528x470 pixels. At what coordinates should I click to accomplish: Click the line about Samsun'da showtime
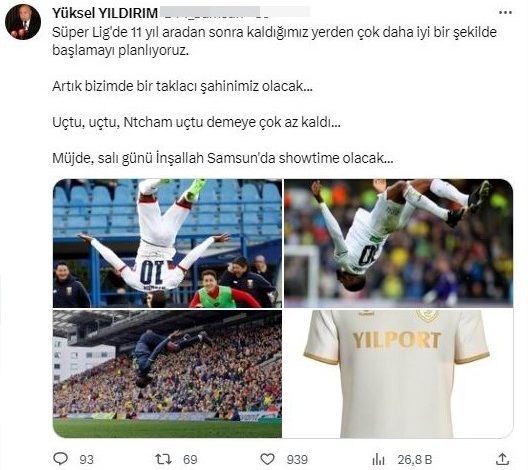pyautogui.click(x=223, y=158)
